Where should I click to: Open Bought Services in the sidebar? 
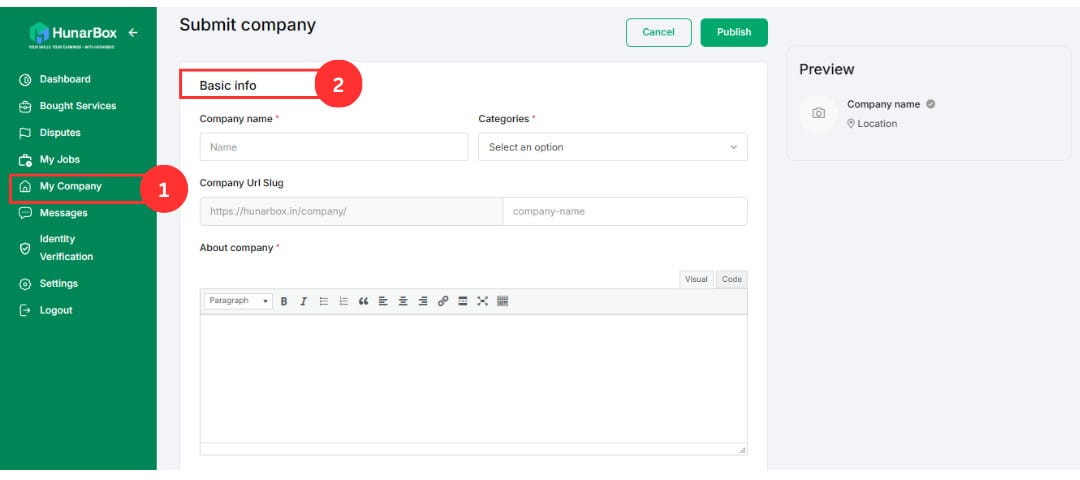[78, 106]
